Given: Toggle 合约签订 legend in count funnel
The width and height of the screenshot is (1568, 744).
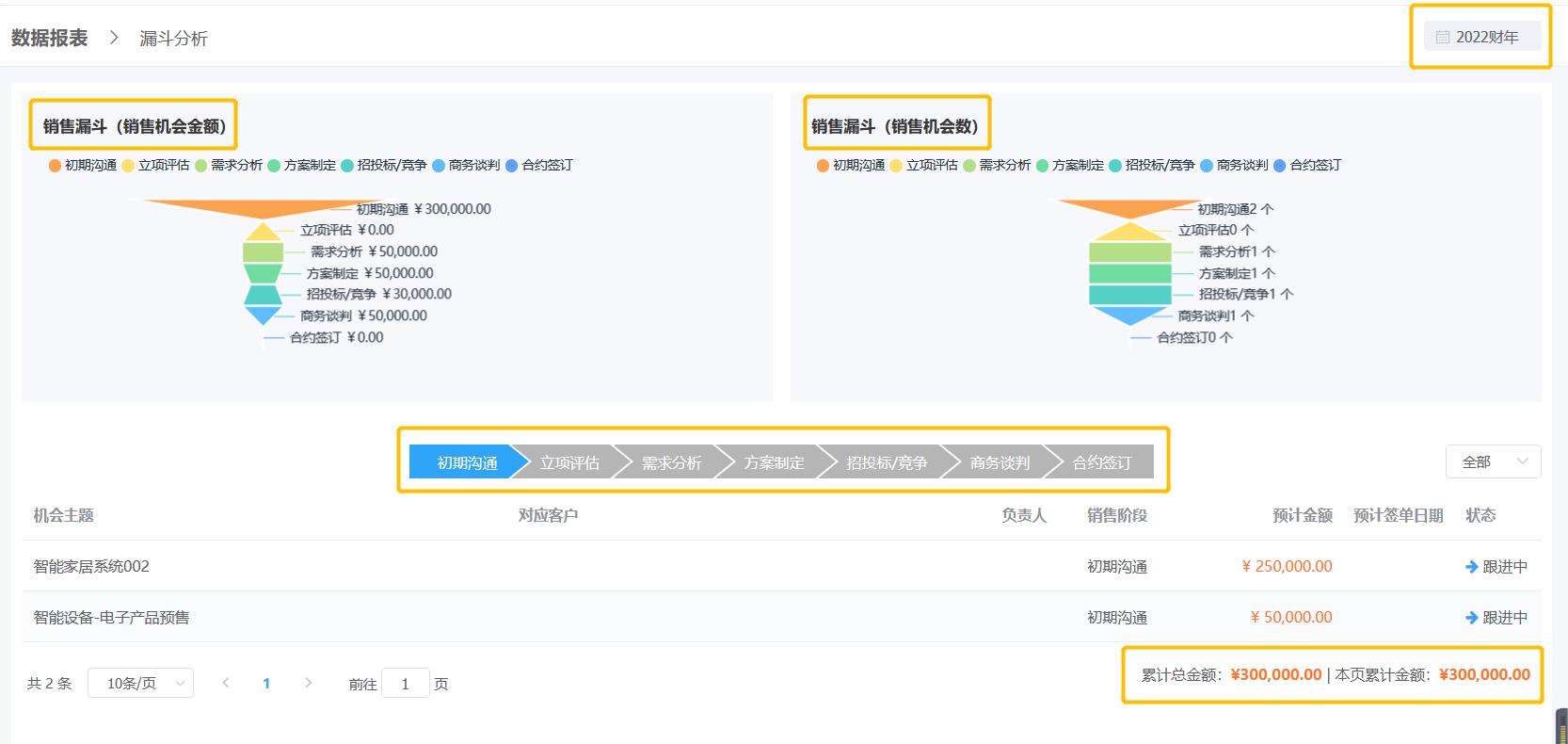Looking at the screenshot, I should 1306,165.
